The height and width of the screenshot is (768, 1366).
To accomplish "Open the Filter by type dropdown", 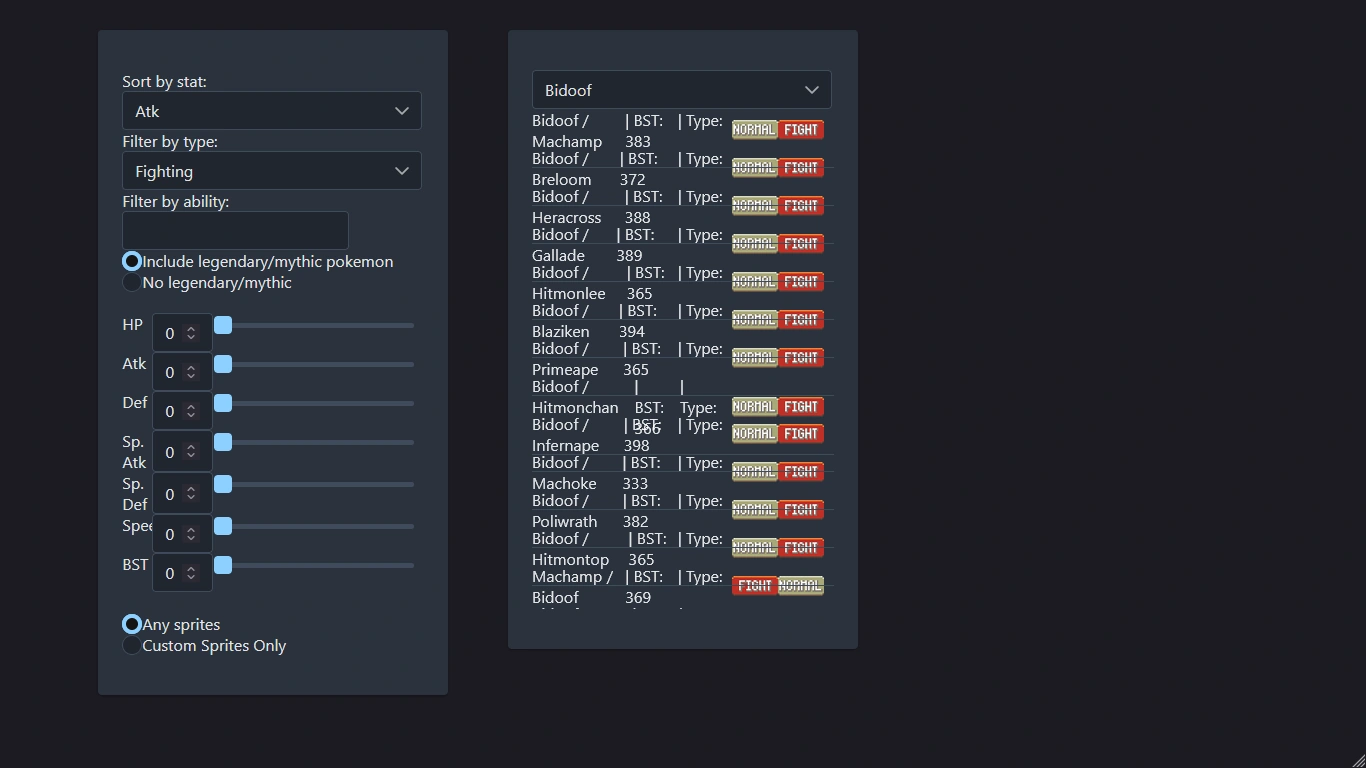I will [272, 171].
